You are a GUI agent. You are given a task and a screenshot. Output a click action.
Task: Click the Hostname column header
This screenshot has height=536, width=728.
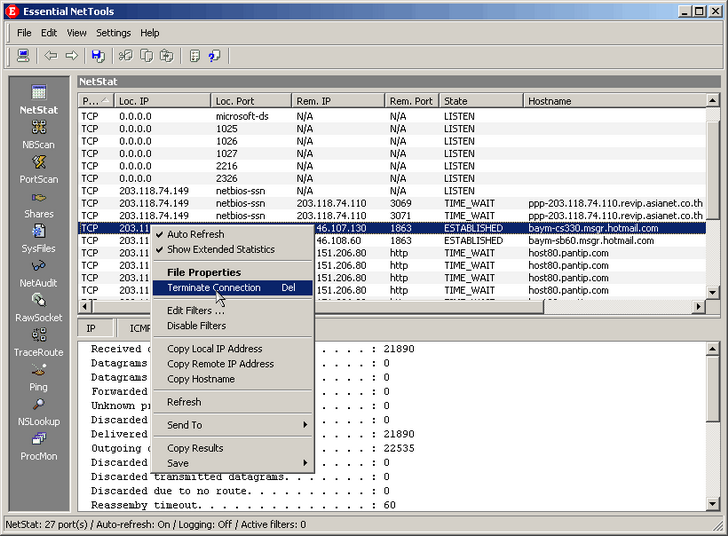click(615, 101)
